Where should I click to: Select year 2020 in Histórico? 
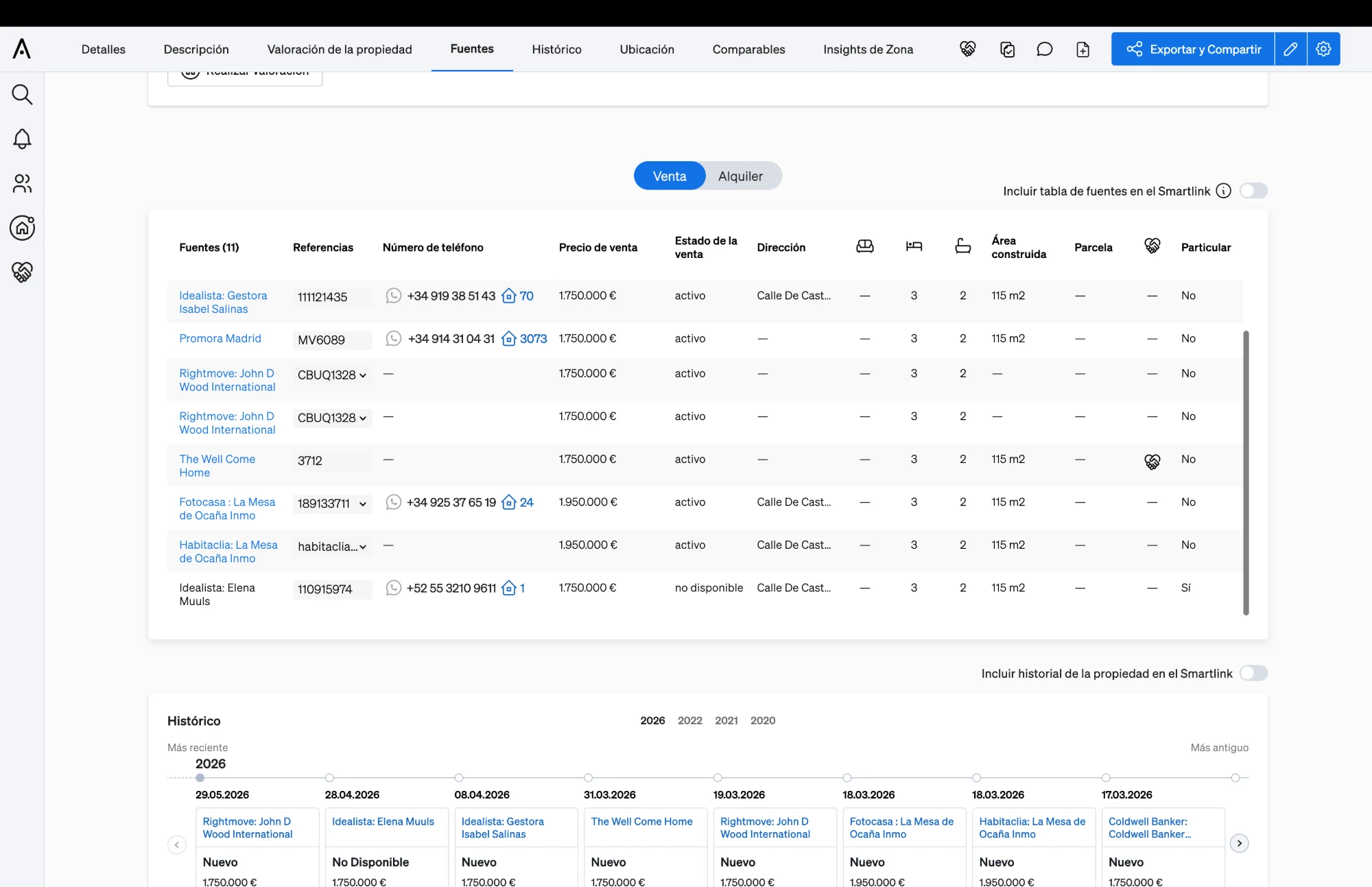click(x=763, y=720)
